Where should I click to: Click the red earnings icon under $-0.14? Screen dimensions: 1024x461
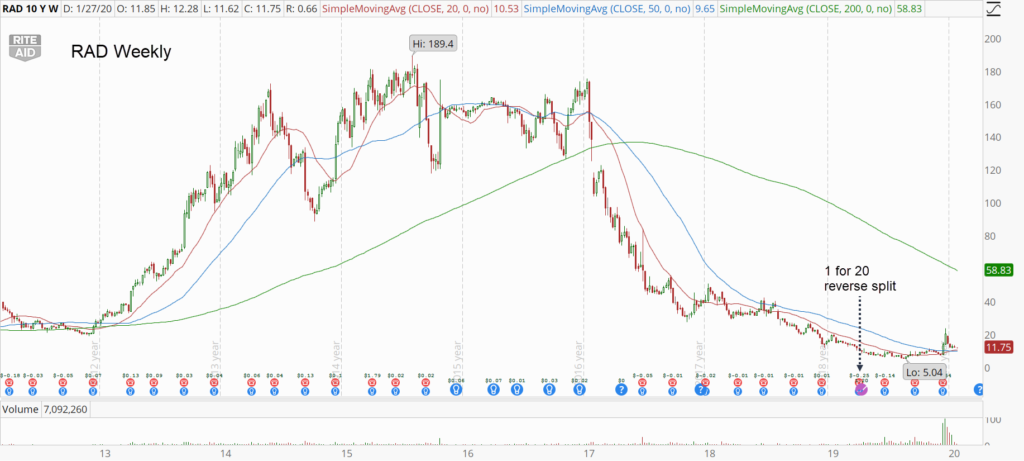pos(884,382)
